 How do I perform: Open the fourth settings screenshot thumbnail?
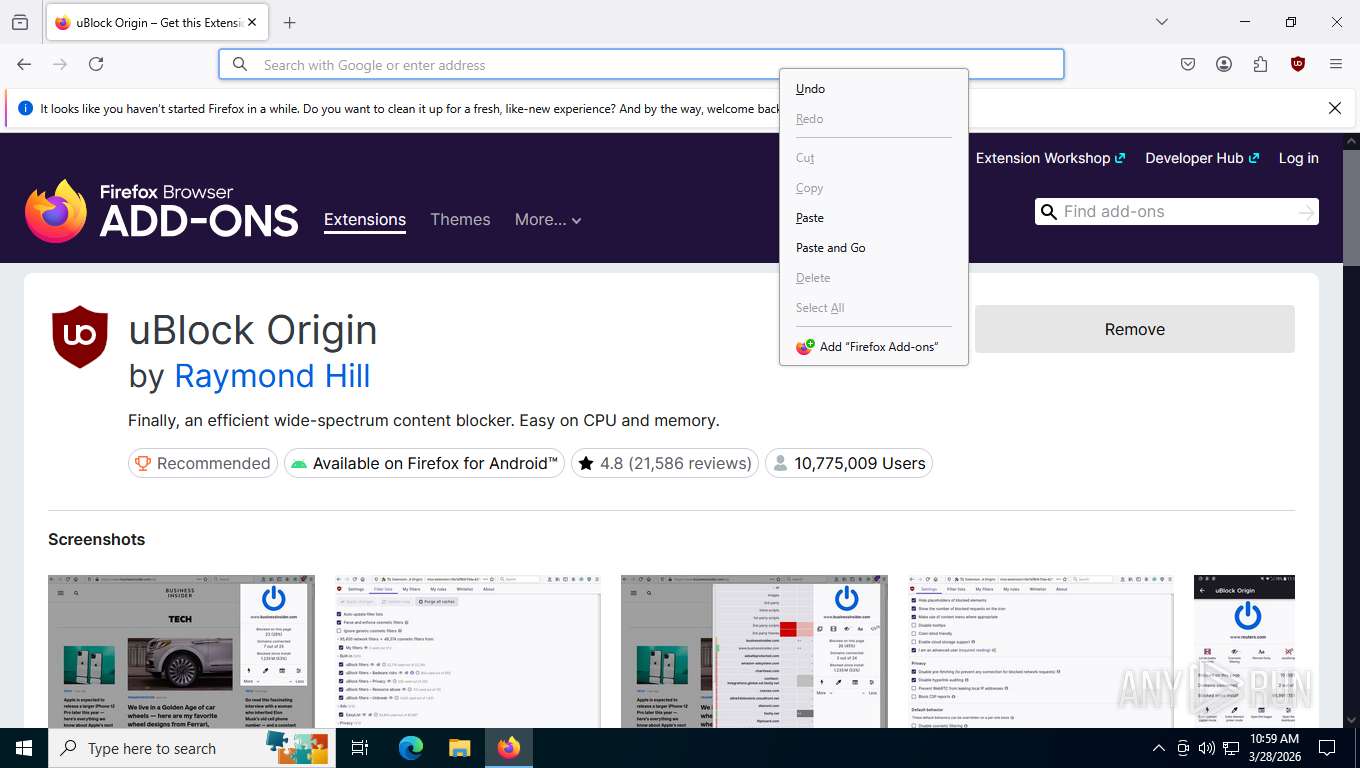pyautogui.click(x=1041, y=651)
